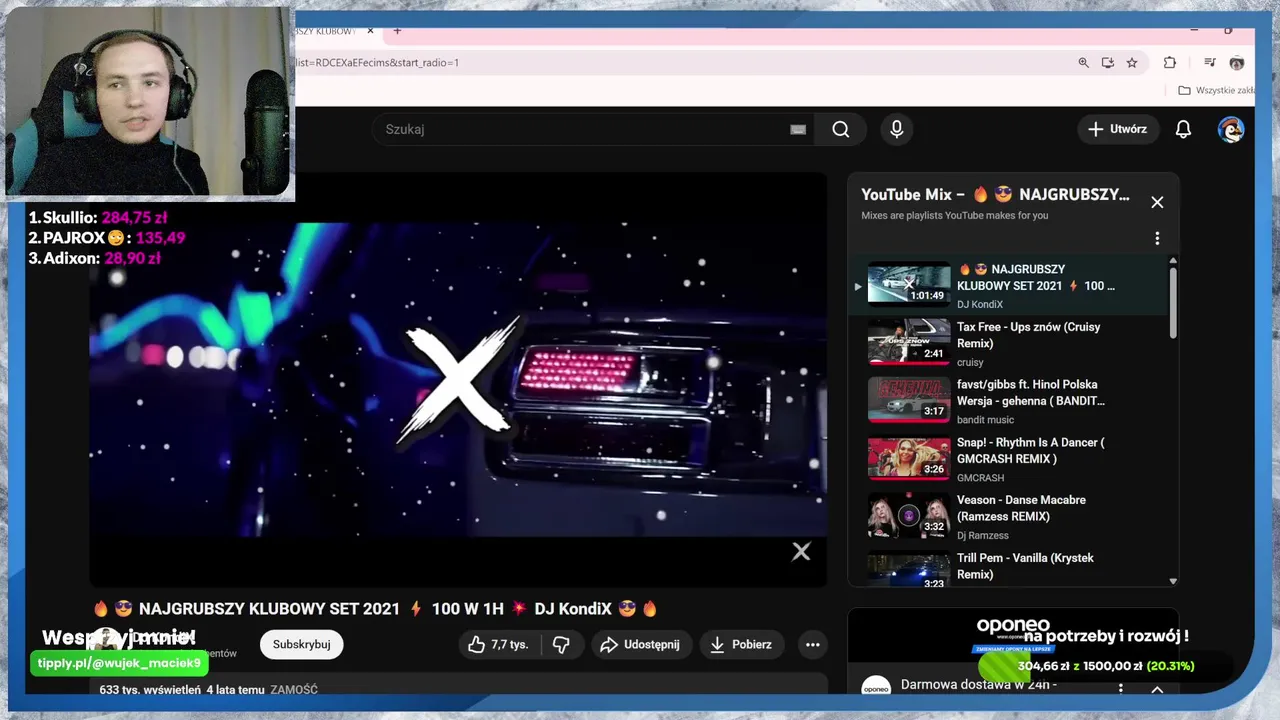Download the video with Pobierz
Screen dimensions: 1280x720
[741, 645]
